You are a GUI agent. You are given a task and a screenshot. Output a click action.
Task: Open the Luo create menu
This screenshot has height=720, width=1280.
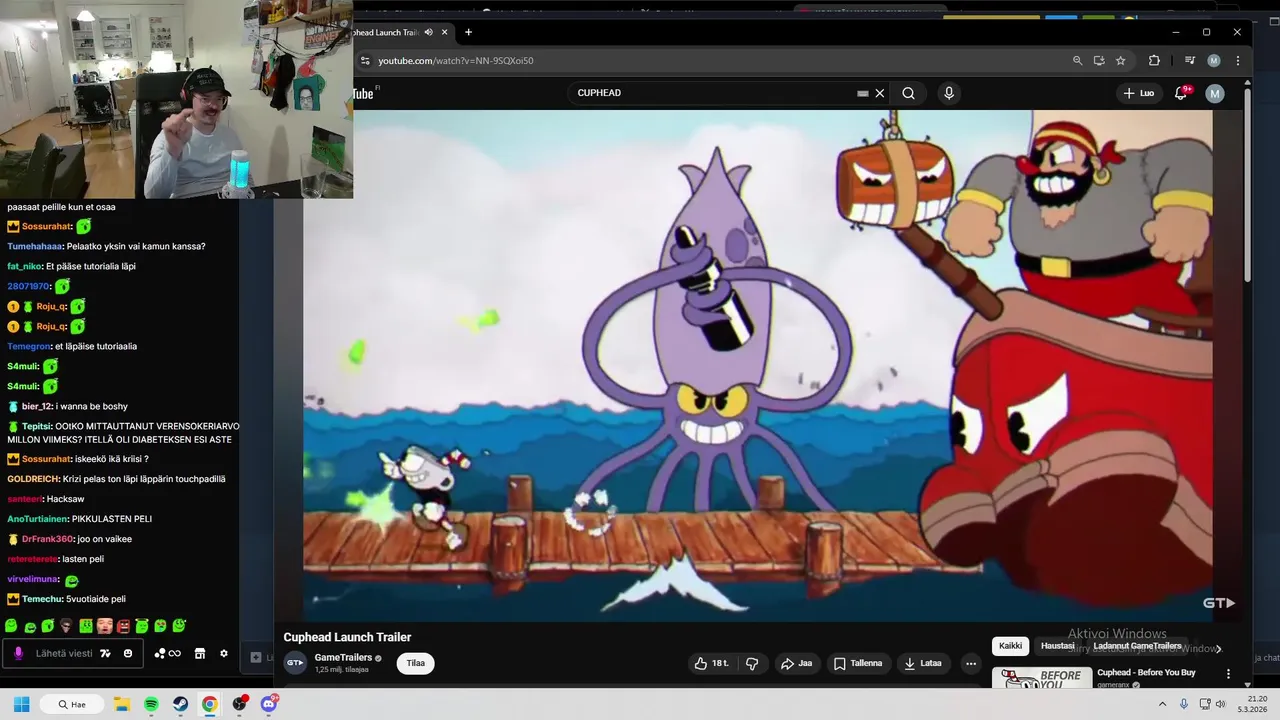pos(1138,93)
